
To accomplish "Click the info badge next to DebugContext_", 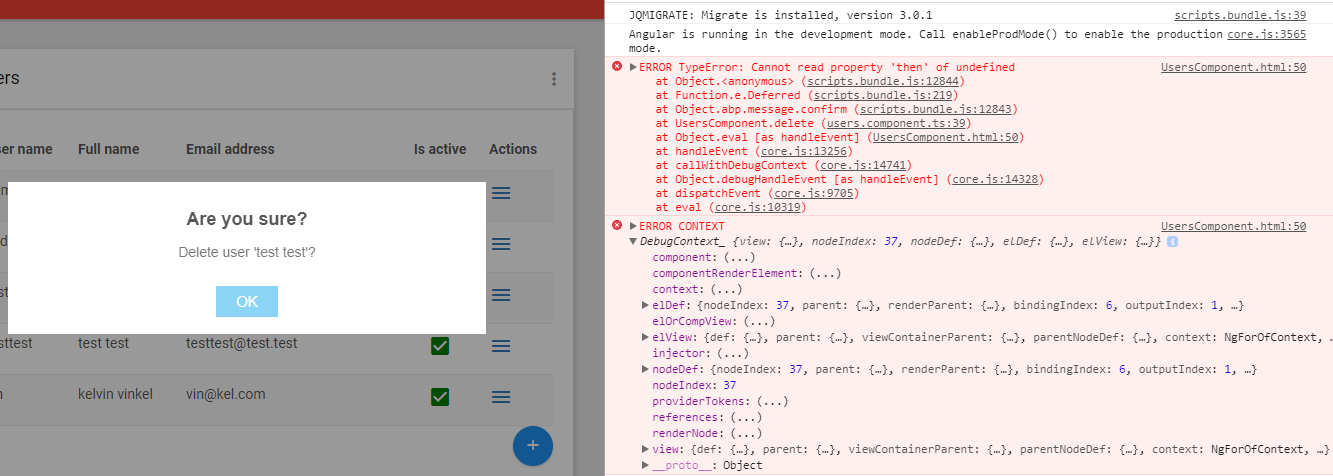I will 1172,242.
